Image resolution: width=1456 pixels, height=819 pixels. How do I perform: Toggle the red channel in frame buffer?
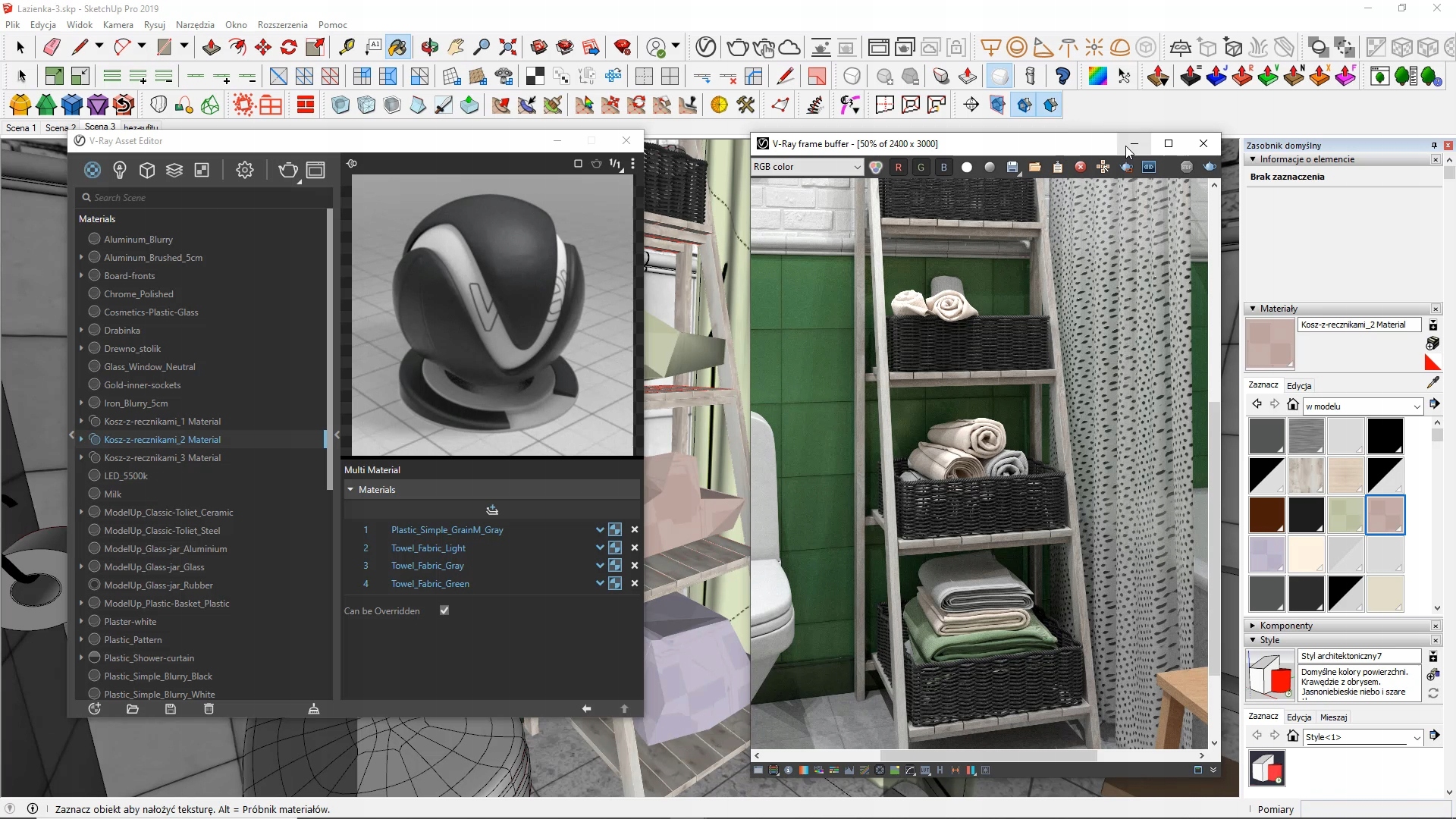tap(899, 167)
